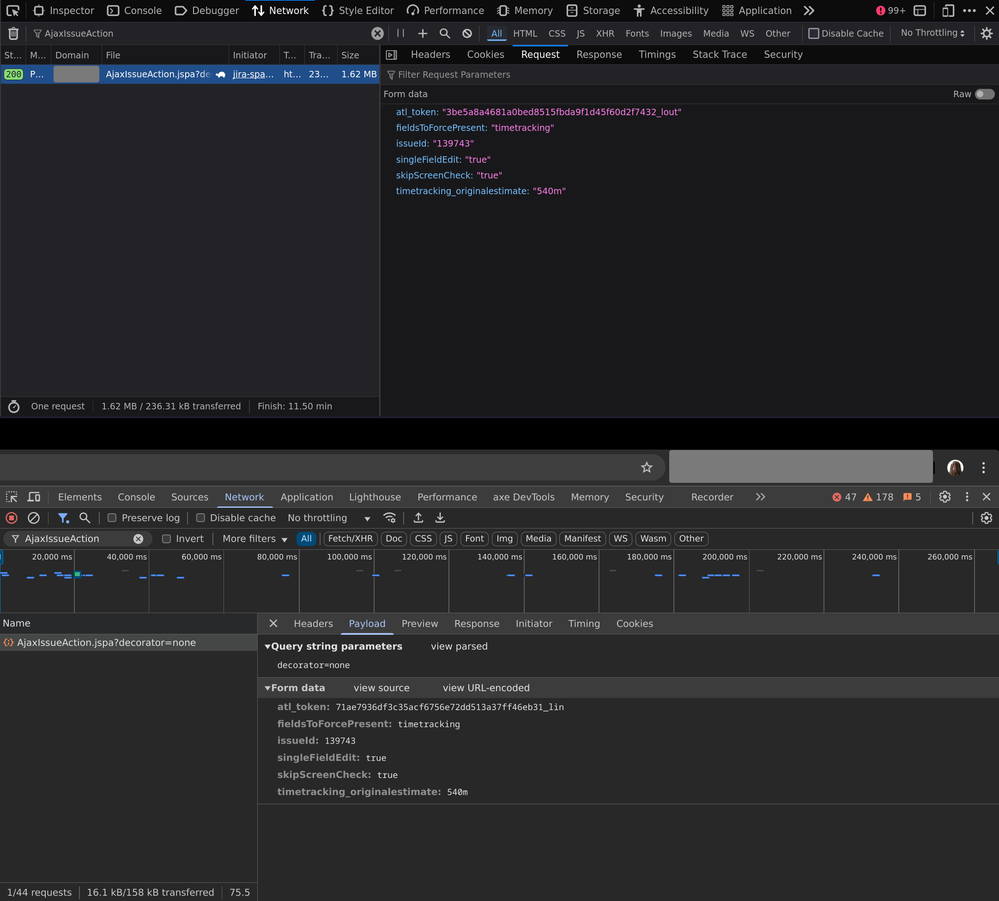Open the Chrome Preview tab
Screen dimensions: 999x901
click(420, 623)
